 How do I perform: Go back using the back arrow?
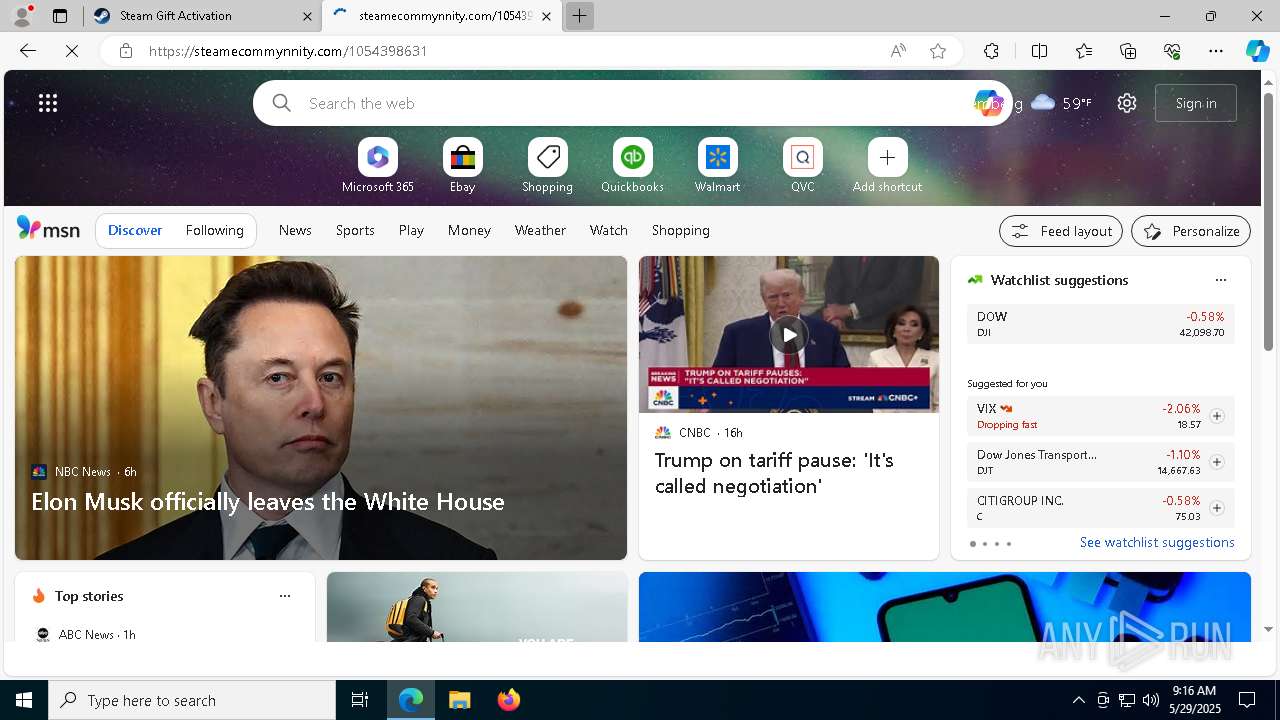coord(28,51)
